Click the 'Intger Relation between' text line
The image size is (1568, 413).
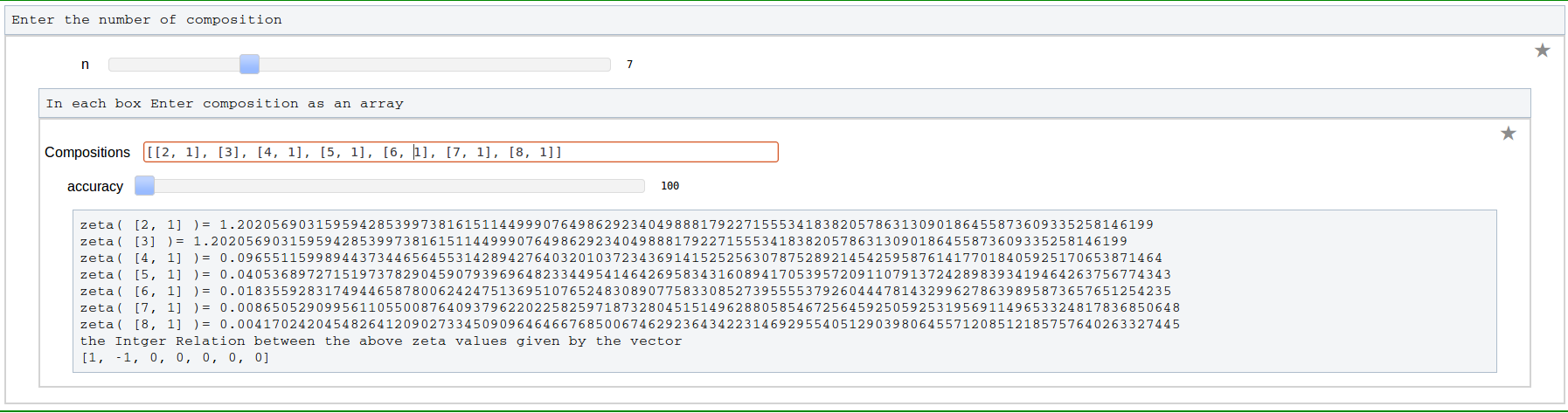380,341
